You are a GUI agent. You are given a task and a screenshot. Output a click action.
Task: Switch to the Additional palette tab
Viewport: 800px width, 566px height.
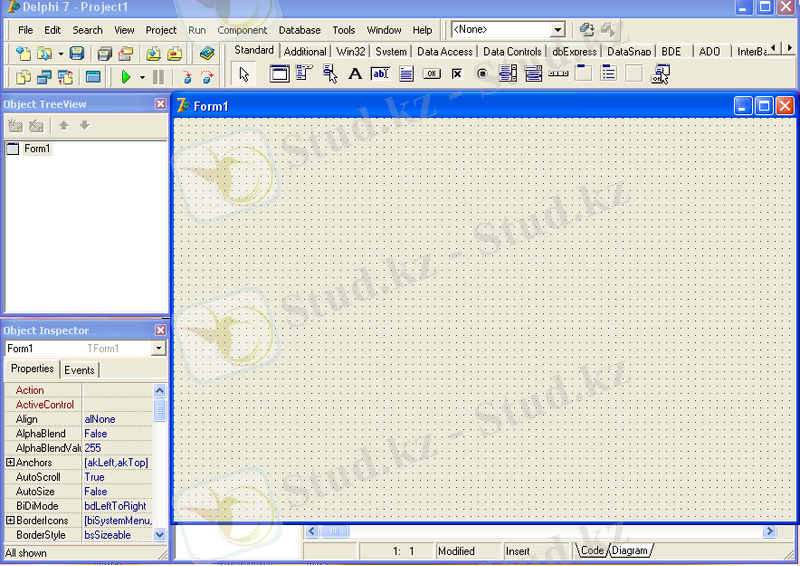tap(305, 52)
